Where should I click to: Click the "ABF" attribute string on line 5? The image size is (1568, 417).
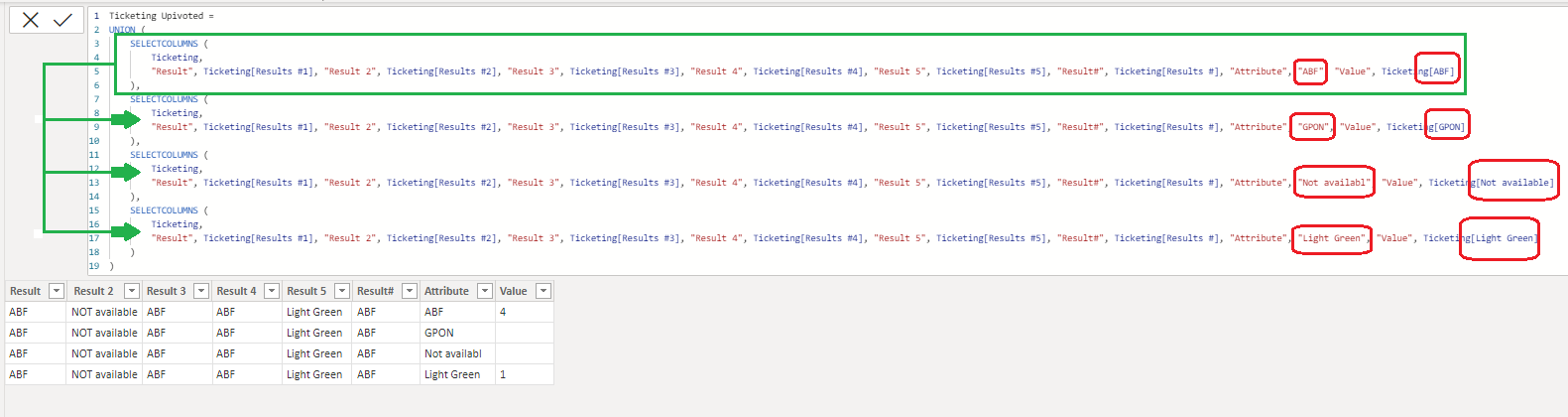(x=1310, y=71)
